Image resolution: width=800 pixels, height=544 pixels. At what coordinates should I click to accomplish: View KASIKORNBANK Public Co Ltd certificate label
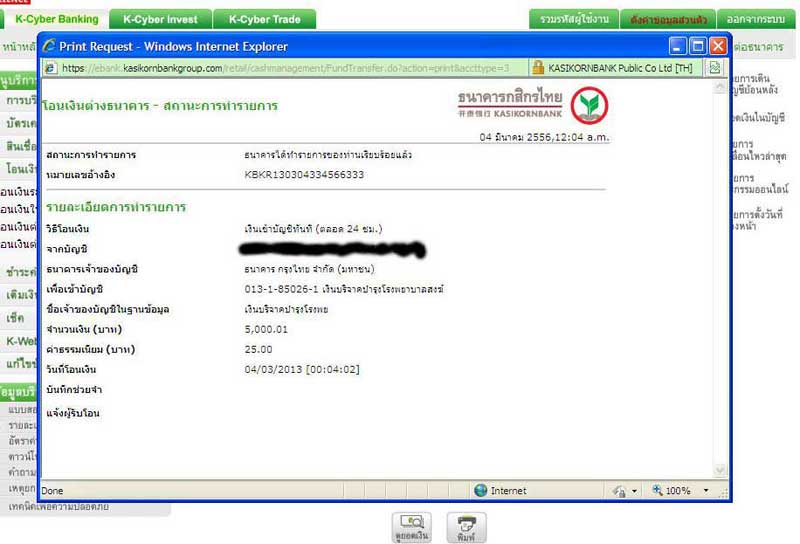pos(620,68)
